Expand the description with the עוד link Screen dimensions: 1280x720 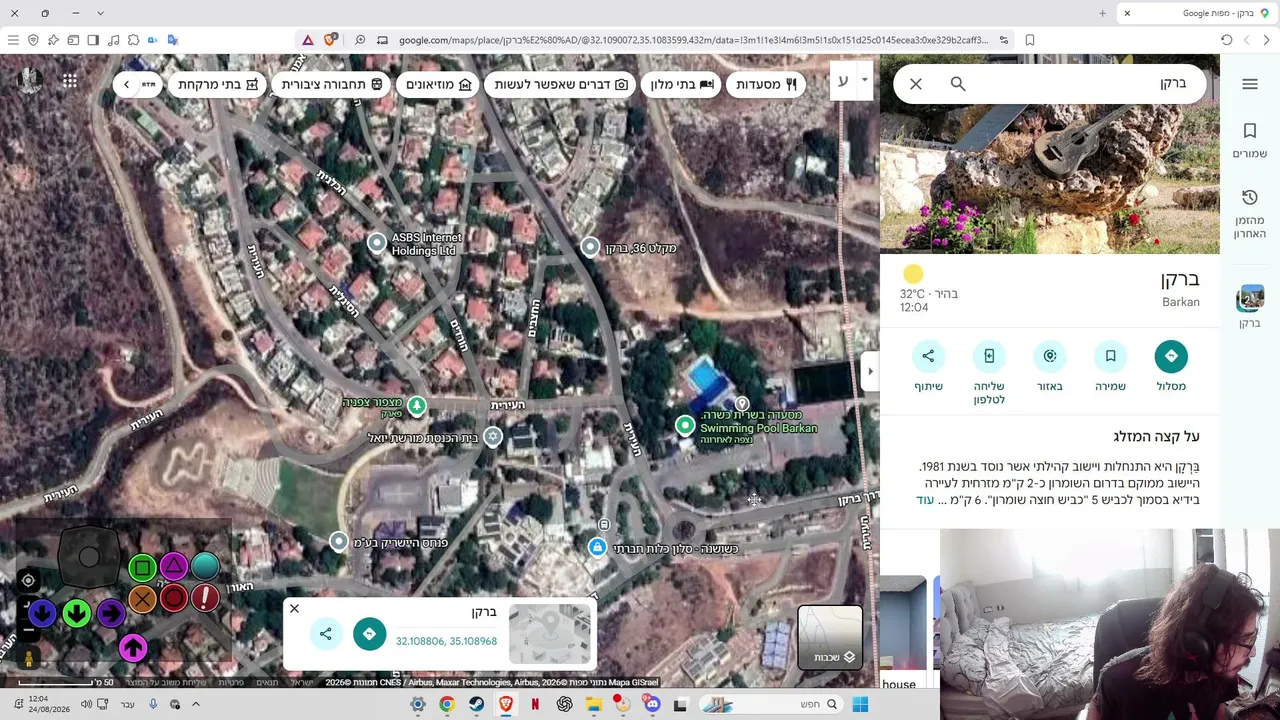click(925, 500)
